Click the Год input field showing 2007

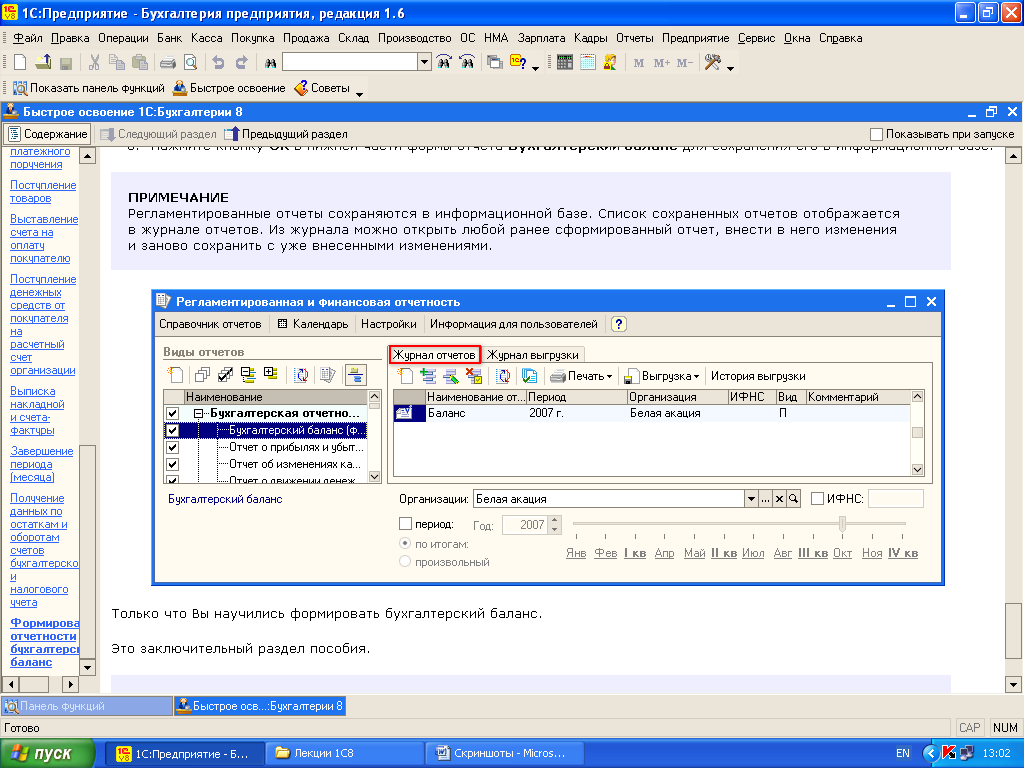525,524
